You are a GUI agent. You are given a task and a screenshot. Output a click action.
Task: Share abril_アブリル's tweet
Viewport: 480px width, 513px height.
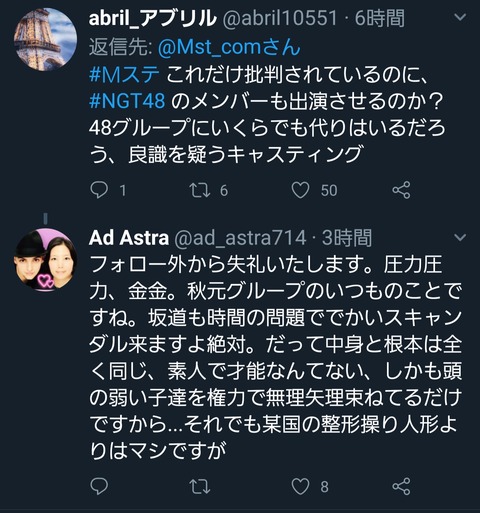click(x=401, y=190)
